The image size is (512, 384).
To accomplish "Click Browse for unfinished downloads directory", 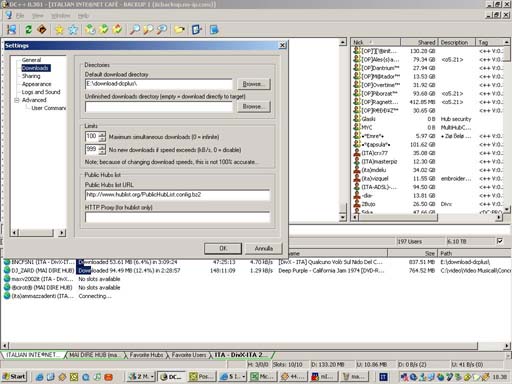I will pos(253,107).
